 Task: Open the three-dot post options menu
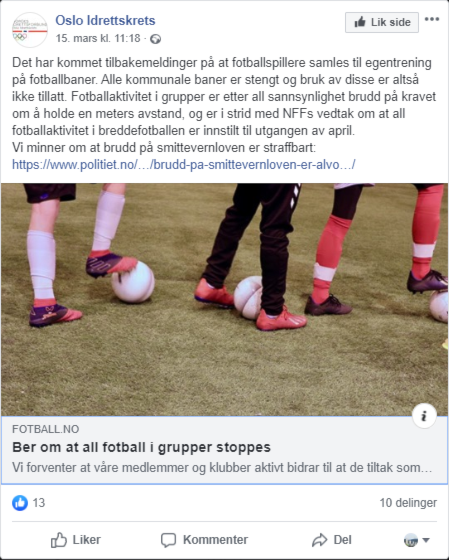tap(431, 19)
